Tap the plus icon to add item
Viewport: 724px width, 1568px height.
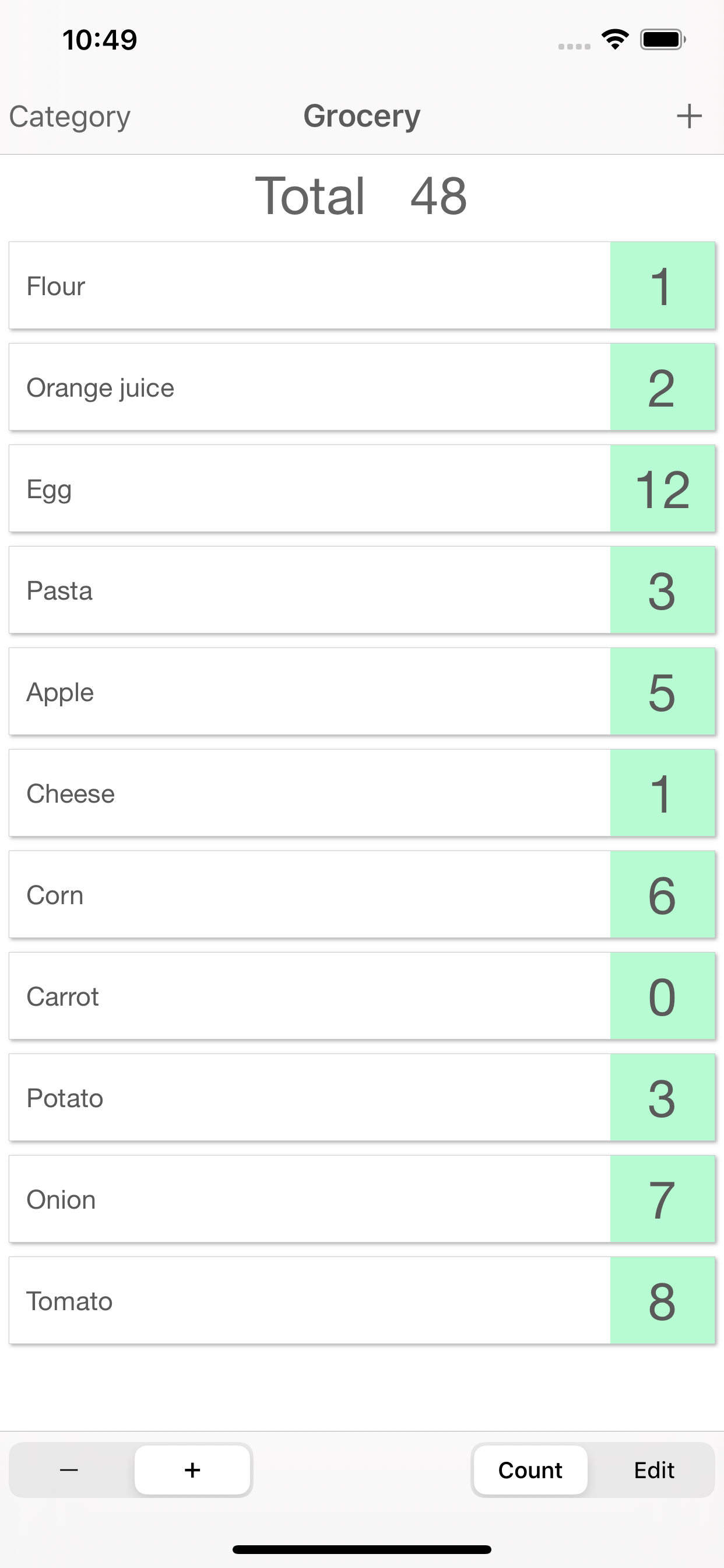688,116
